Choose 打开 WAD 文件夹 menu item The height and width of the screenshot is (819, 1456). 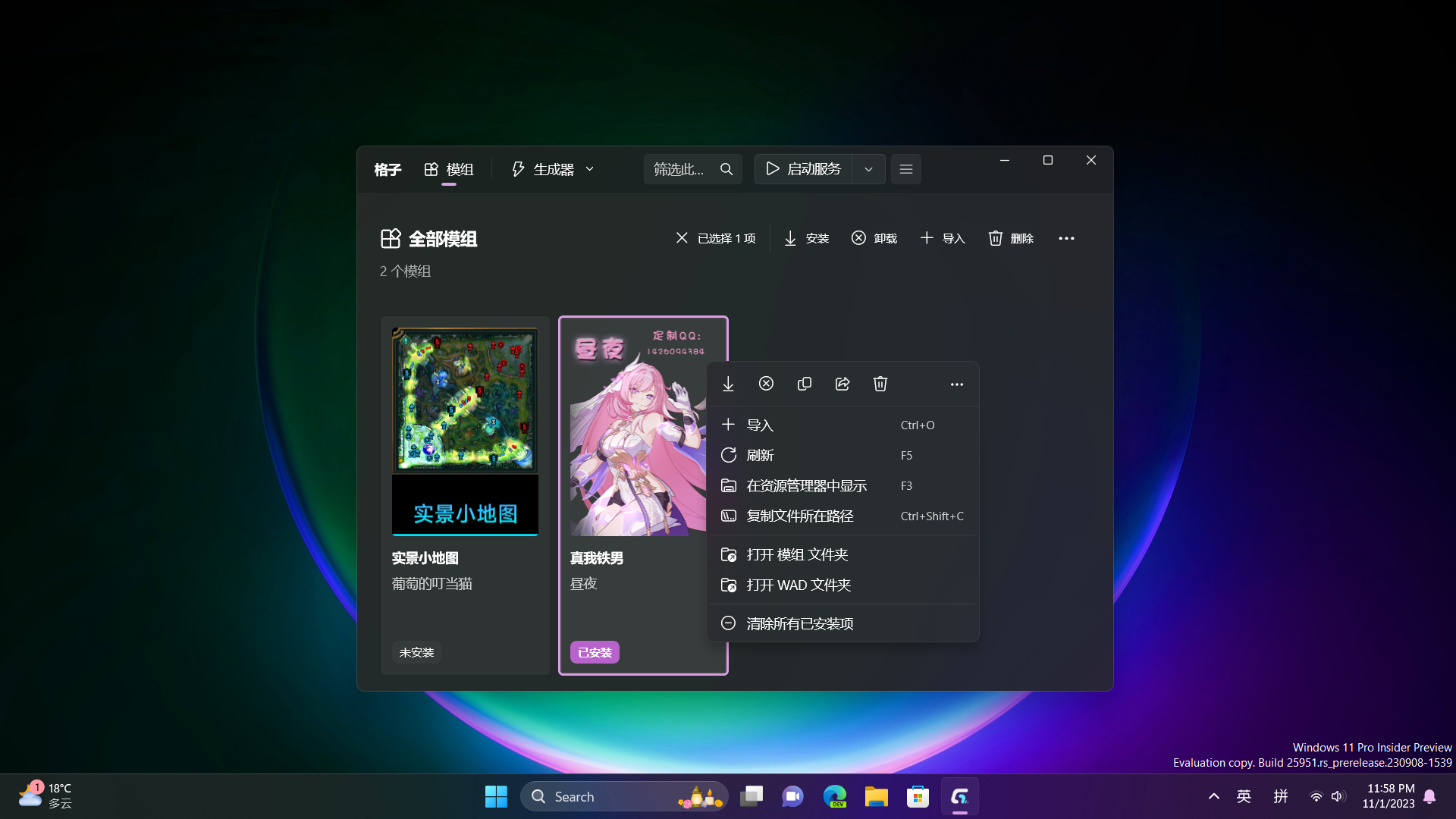pos(798,585)
